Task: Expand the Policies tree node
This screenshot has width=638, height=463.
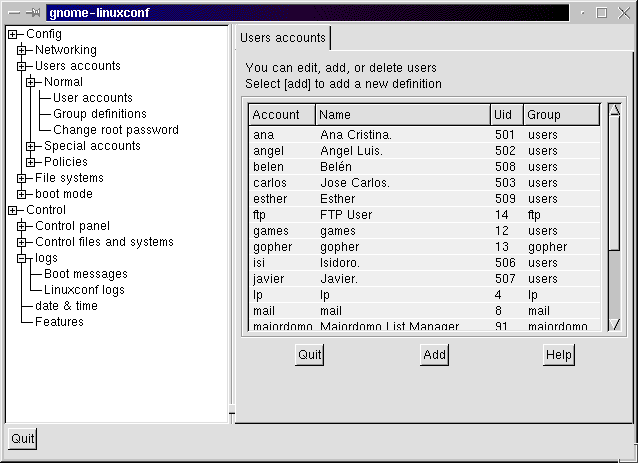Action: (x=31, y=162)
